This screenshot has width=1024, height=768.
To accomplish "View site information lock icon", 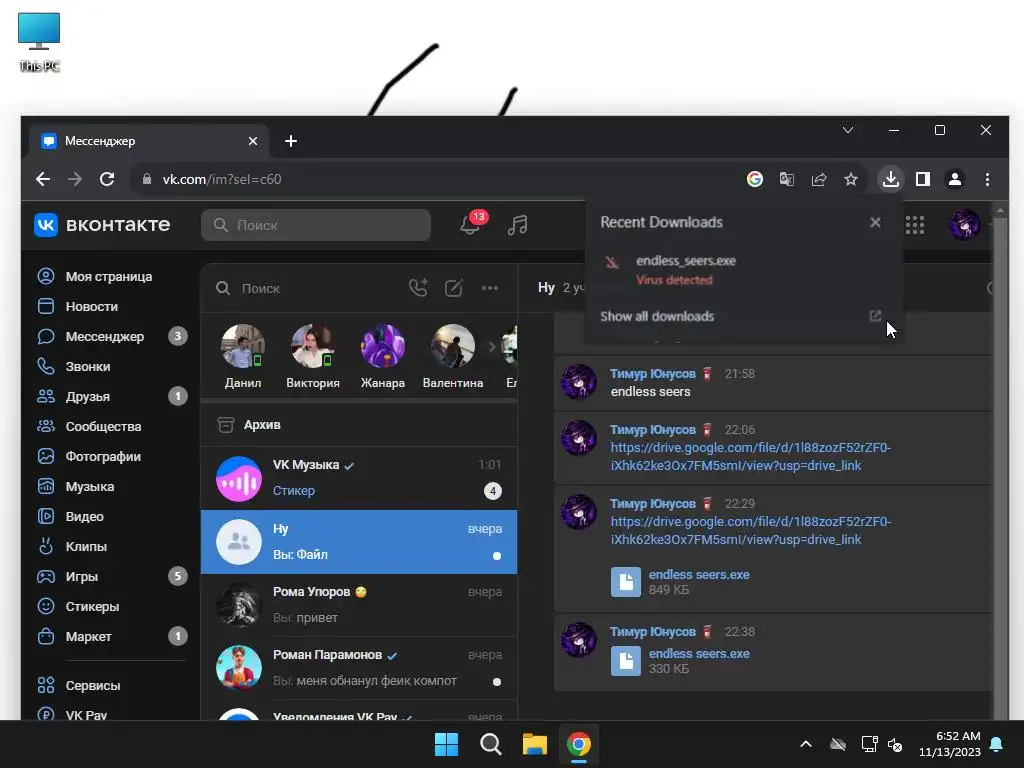I will (147, 179).
